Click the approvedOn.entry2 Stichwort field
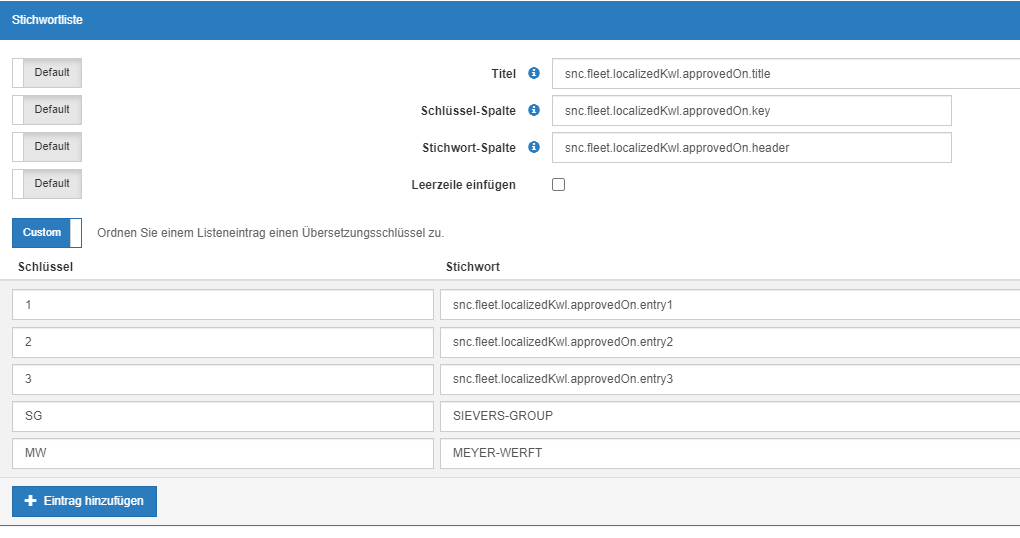1020x538 pixels. point(729,342)
